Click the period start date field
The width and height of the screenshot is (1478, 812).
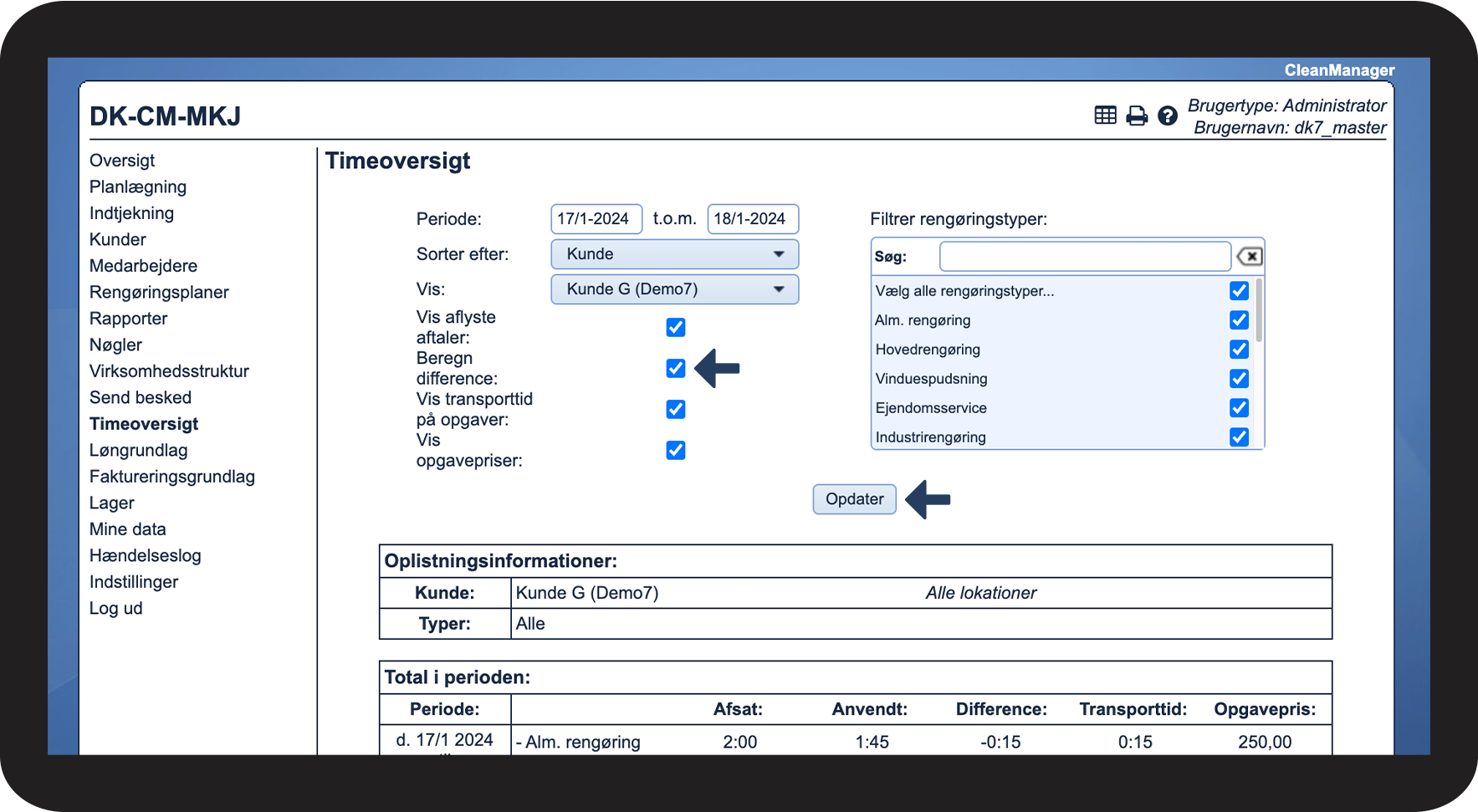point(596,219)
